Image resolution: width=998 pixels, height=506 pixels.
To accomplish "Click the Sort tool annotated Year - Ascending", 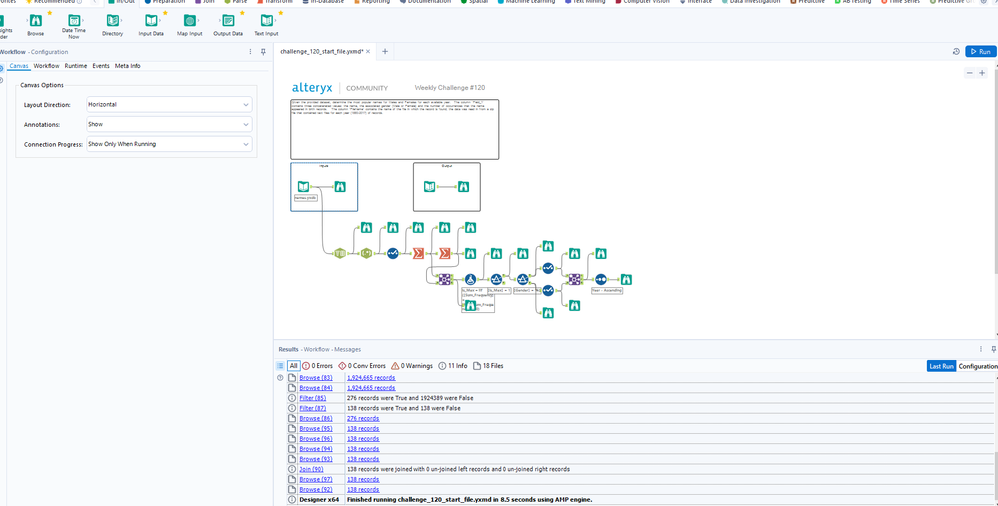I will tap(600, 279).
